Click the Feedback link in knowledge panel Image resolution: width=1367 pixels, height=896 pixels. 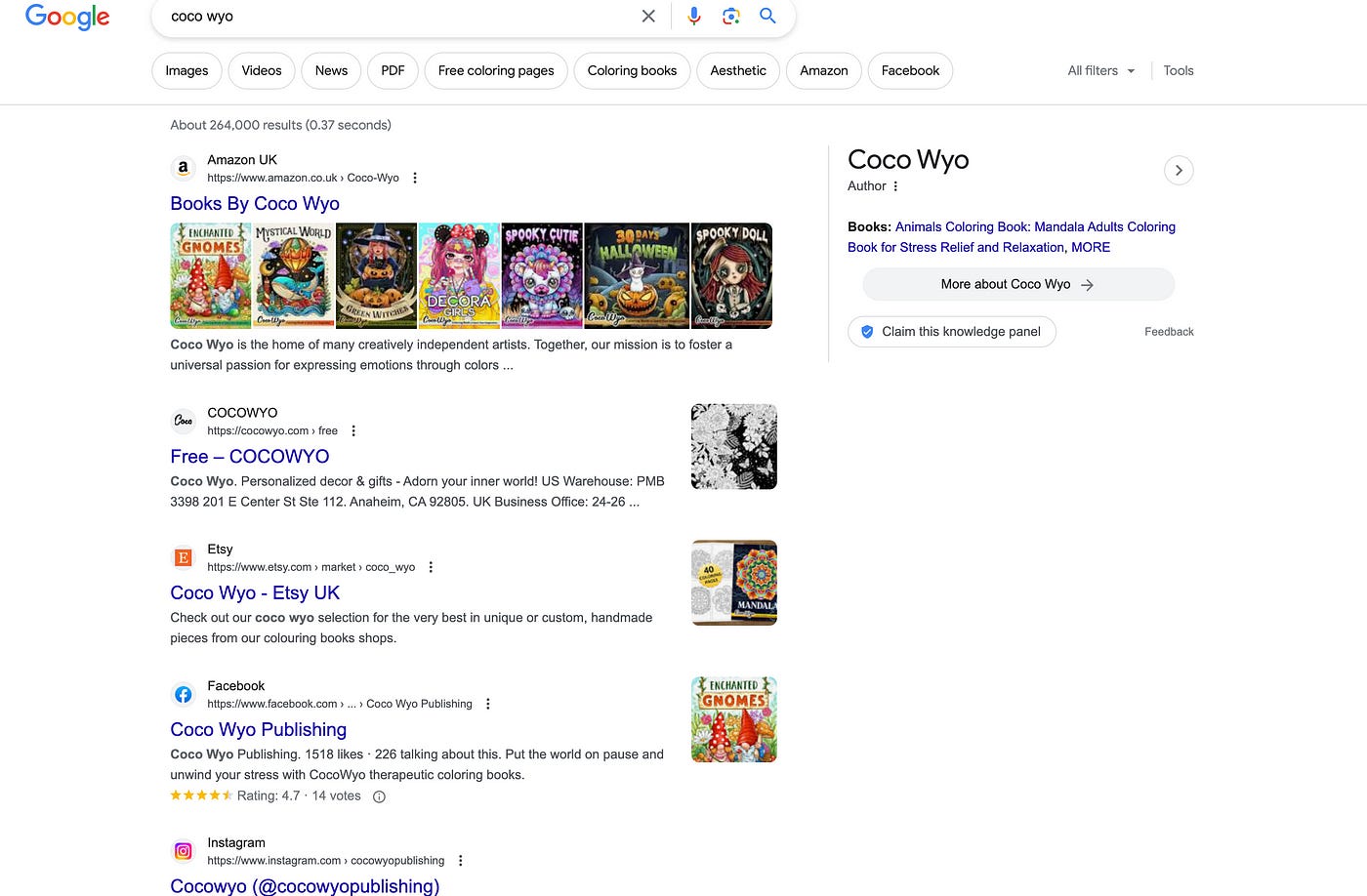tap(1169, 332)
